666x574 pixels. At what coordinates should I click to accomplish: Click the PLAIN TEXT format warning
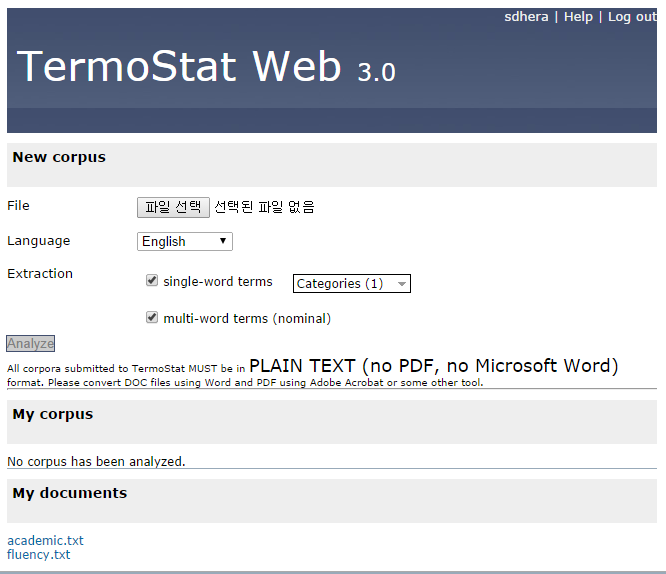tap(434, 366)
